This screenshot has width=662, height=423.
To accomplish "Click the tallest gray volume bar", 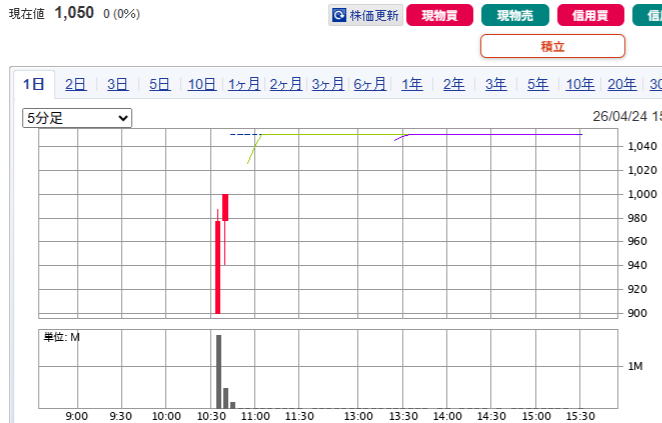I will point(218,371).
